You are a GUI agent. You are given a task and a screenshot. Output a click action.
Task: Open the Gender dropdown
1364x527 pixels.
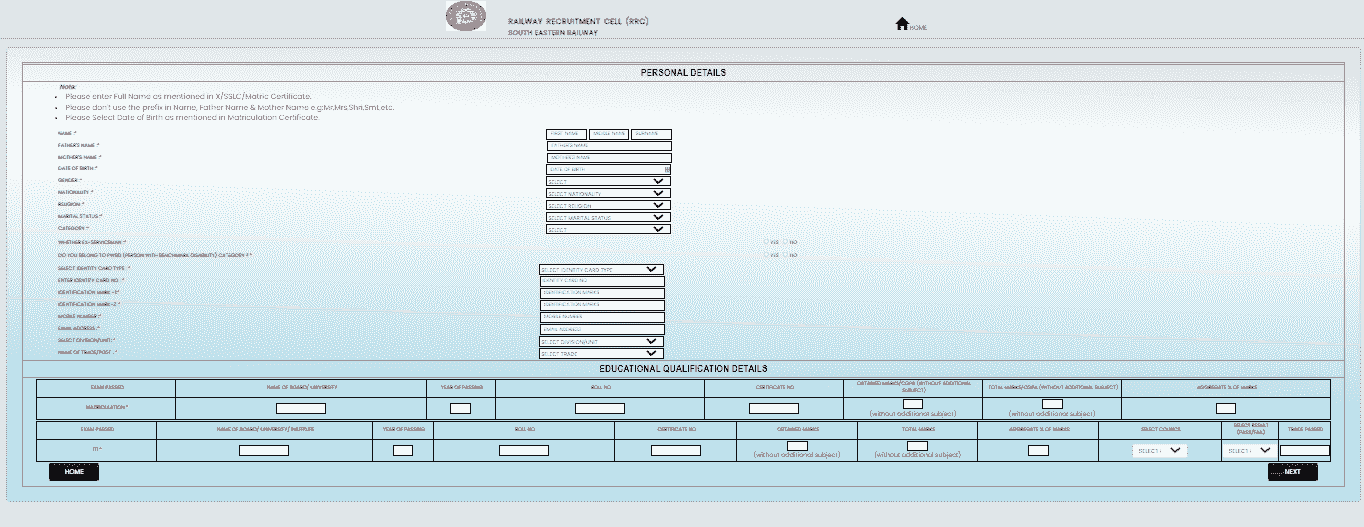[x=607, y=181]
